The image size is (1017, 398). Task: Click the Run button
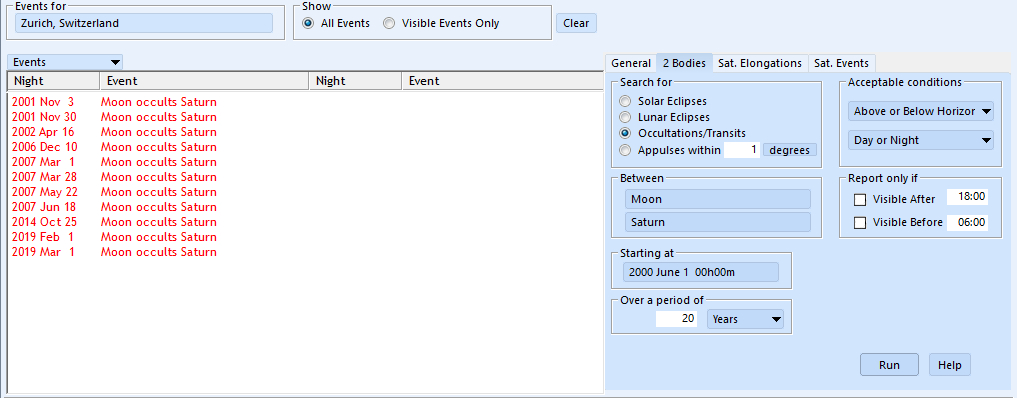tap(889, 365)
